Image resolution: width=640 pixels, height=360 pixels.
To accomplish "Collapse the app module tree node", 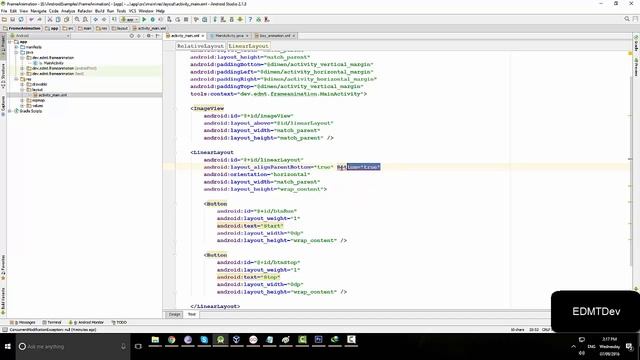I will tap(10, 42).
